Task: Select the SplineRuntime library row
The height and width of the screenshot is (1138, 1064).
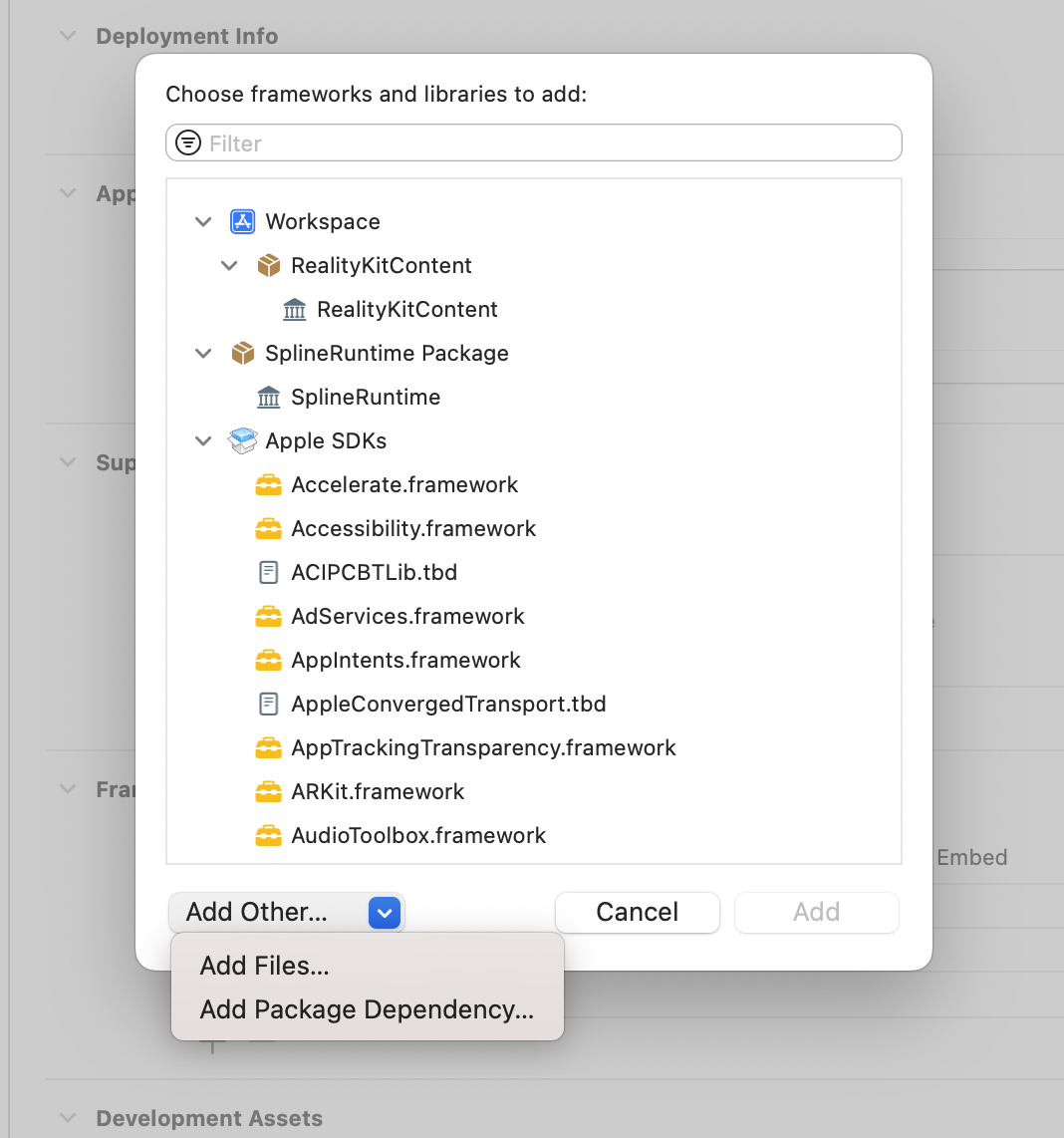Action: pos(533,397)
